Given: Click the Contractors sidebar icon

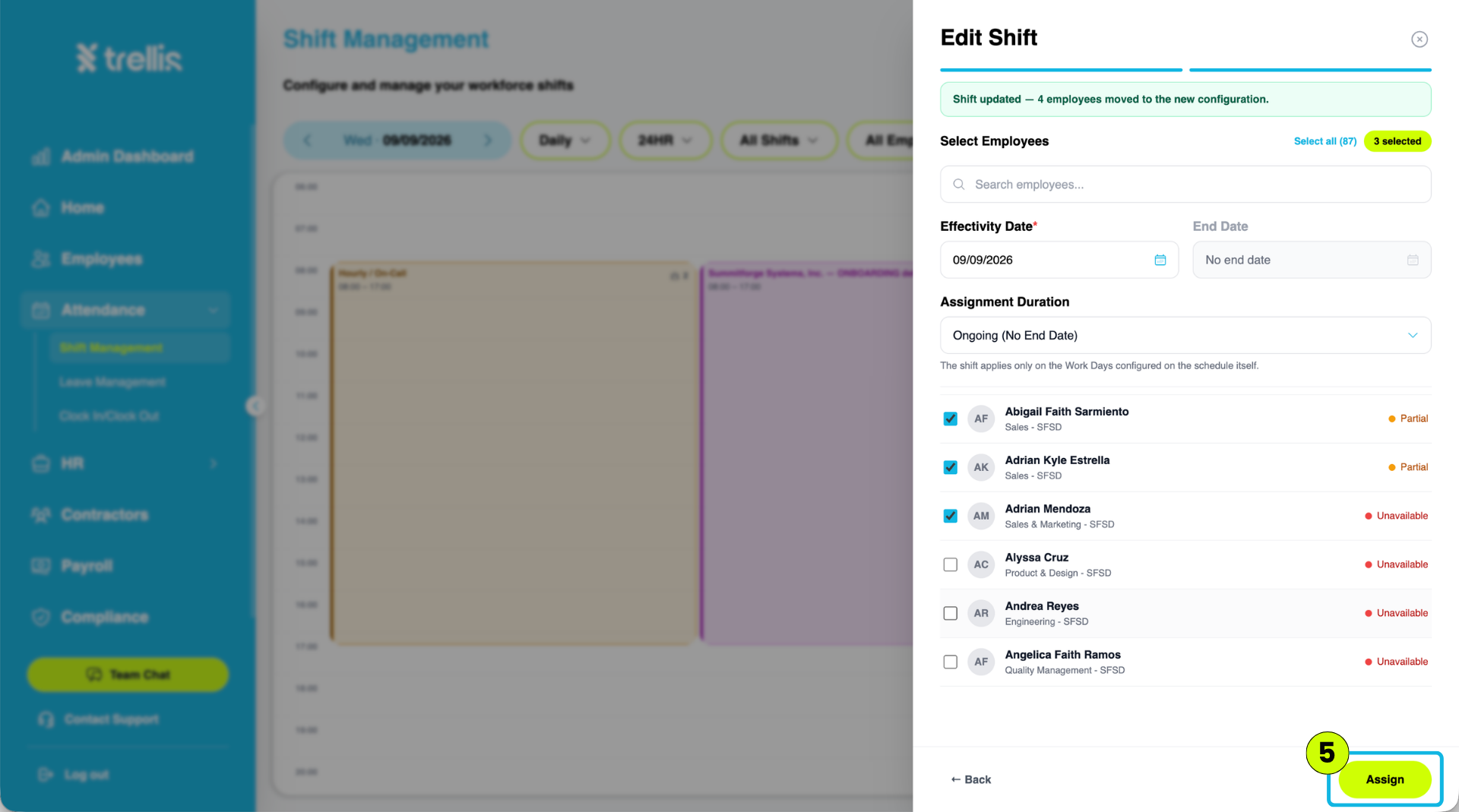Looking at the screenshot, I should 41,515.
